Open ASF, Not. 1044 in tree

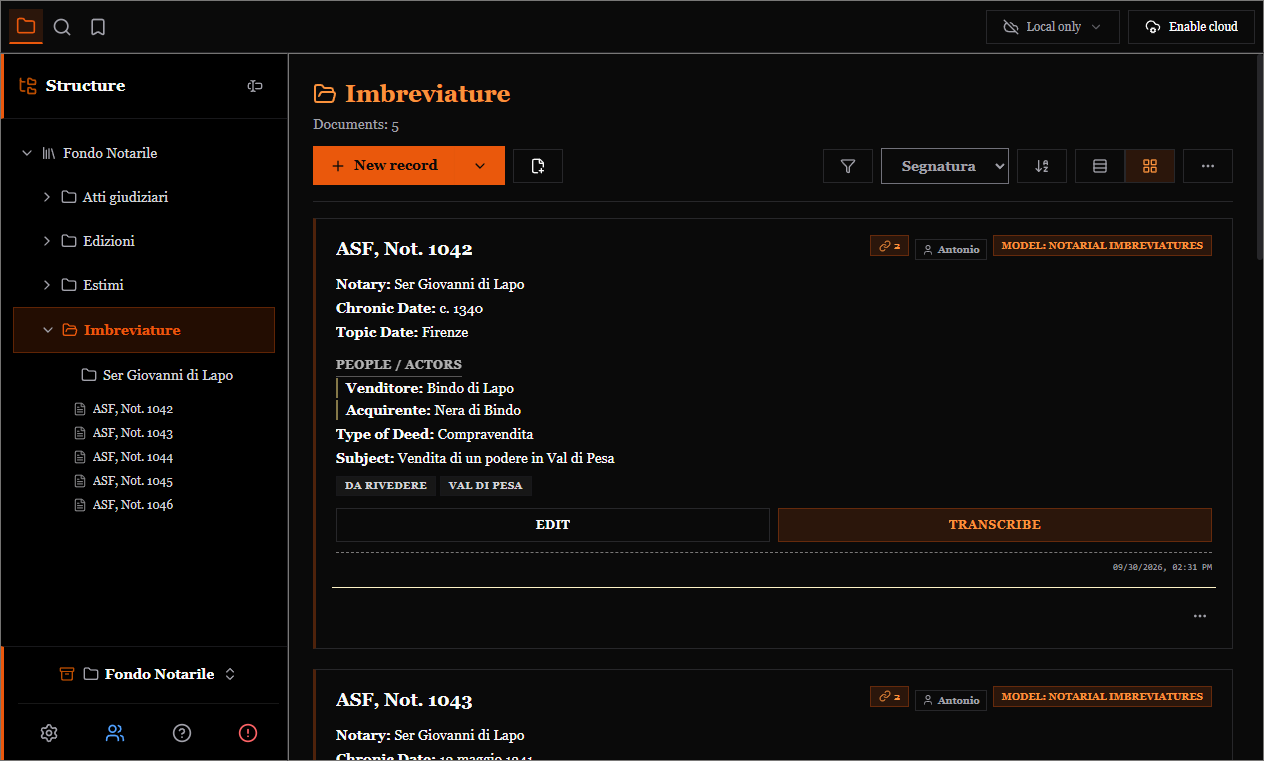(x=133, y=457)
